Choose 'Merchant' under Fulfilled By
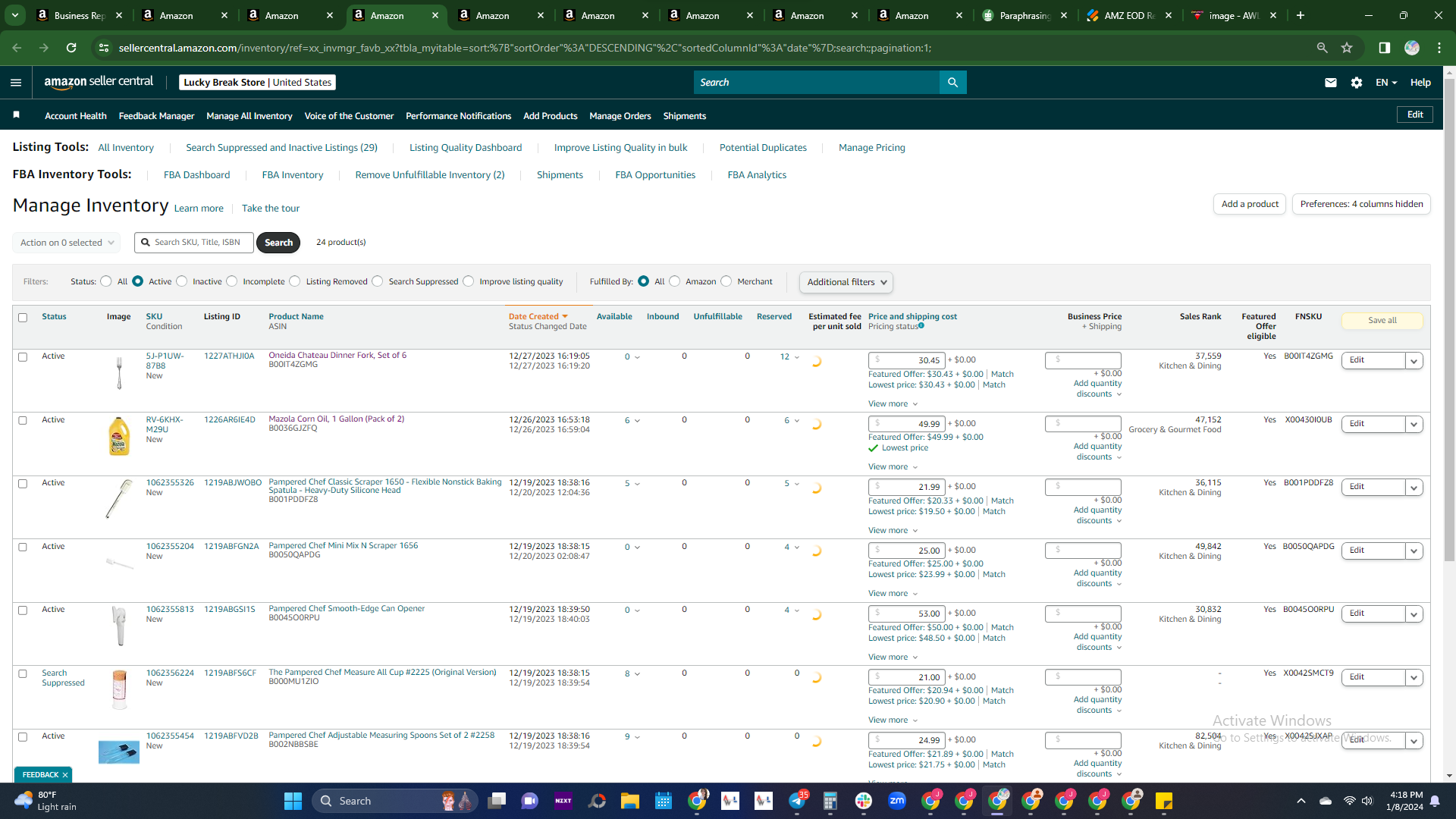 click(726, 281)
